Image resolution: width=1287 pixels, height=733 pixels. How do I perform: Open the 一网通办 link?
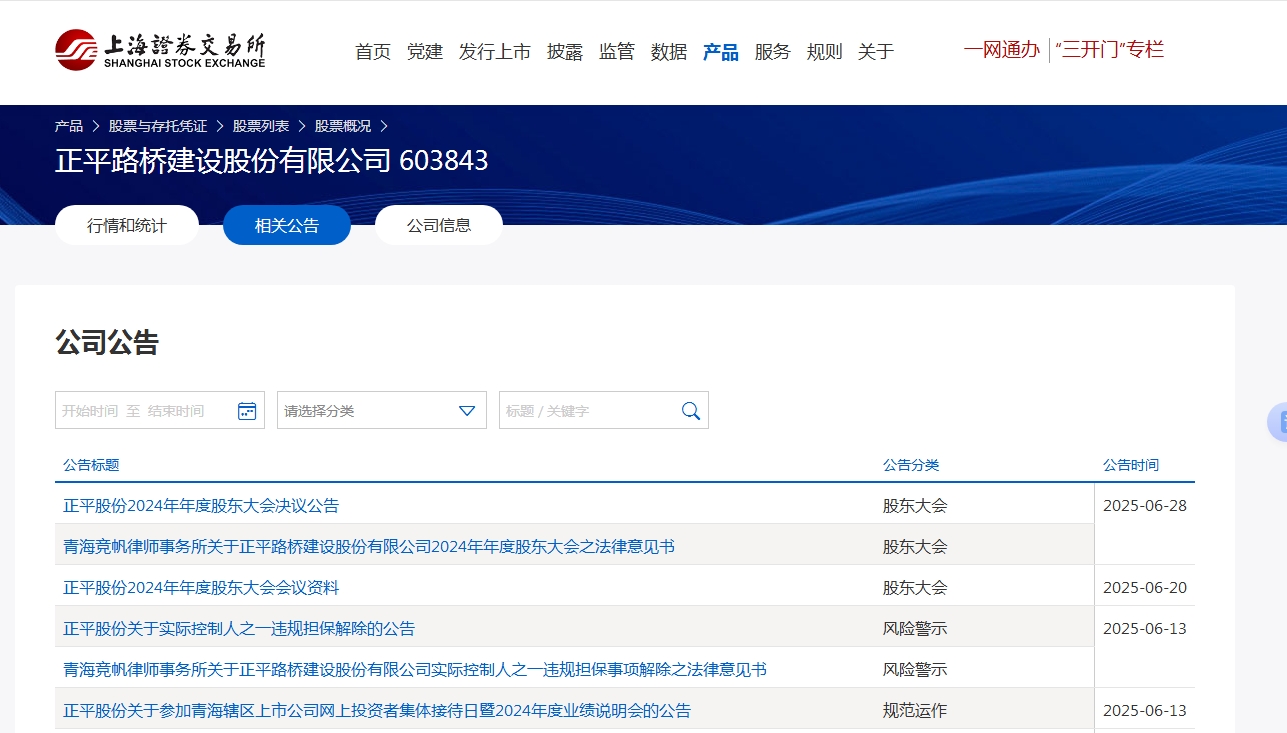tap(1002, 50)
